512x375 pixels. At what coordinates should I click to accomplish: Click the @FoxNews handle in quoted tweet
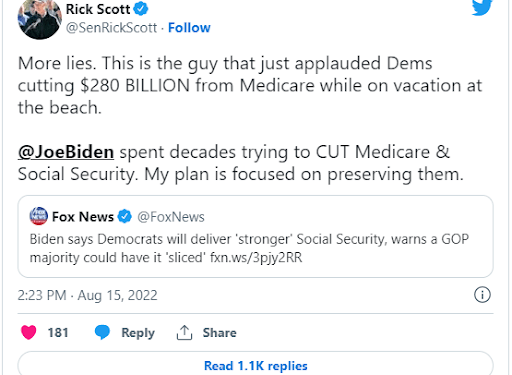tap(171, 217)
